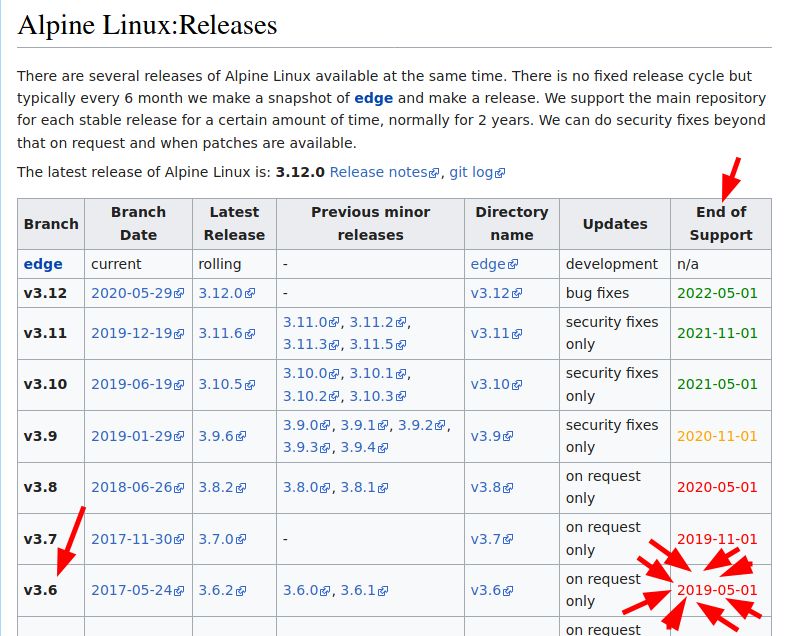Open the 3.6.1 previous release link
This screenshot has height=636, width=786.
[364, 590]
